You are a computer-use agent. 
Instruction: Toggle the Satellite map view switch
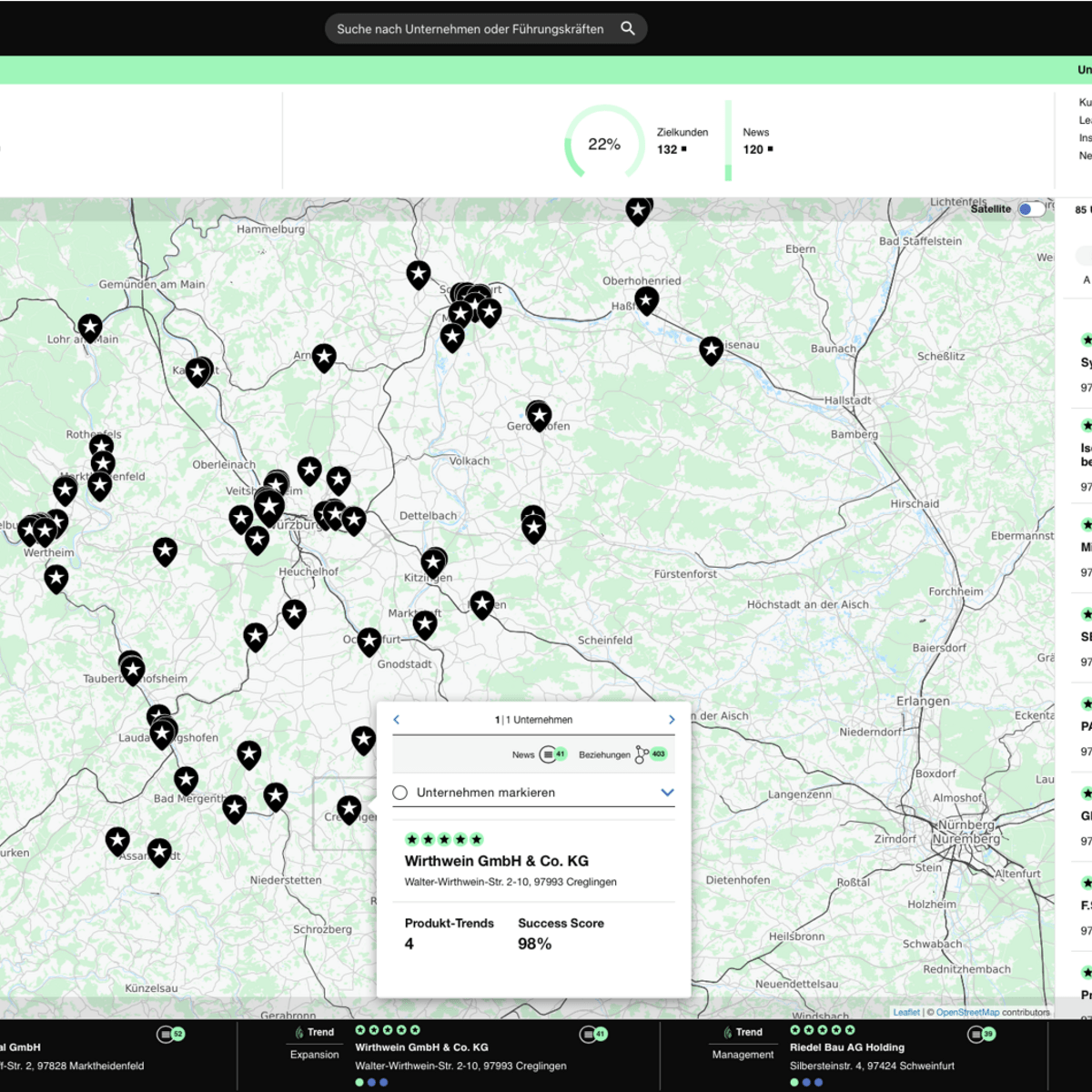click(x=1031, y=209)
